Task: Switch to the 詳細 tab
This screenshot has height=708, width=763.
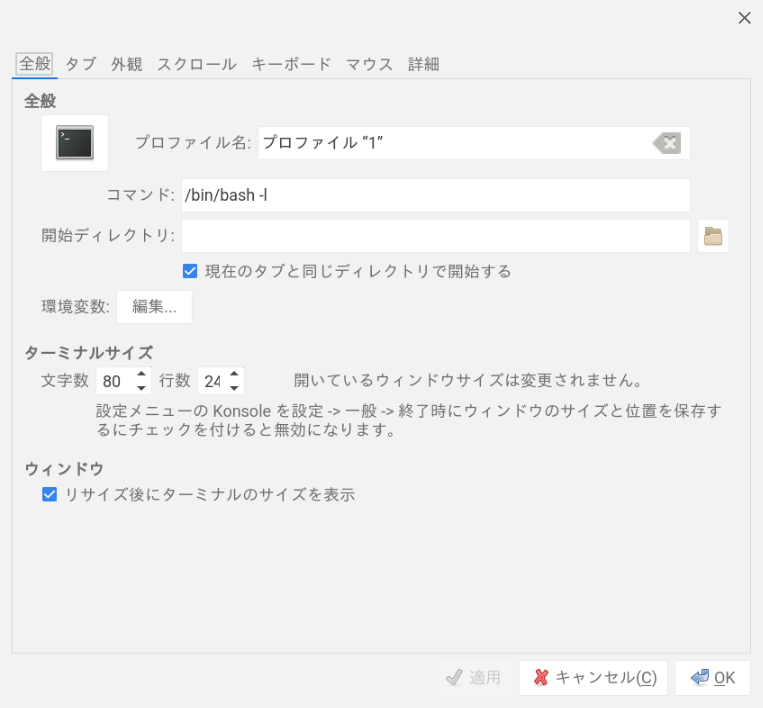Action: coord(424,64)
